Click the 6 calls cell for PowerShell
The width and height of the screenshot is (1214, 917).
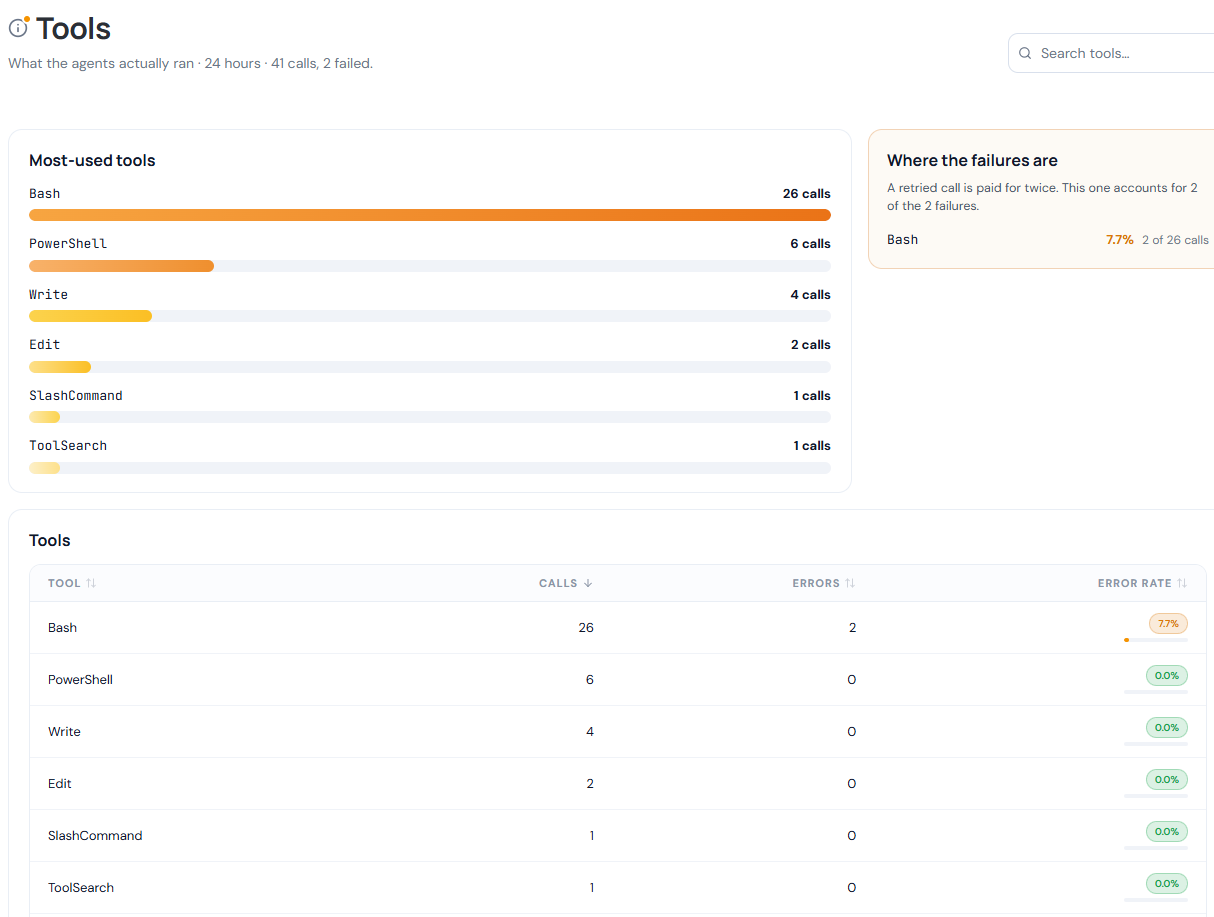590,680
